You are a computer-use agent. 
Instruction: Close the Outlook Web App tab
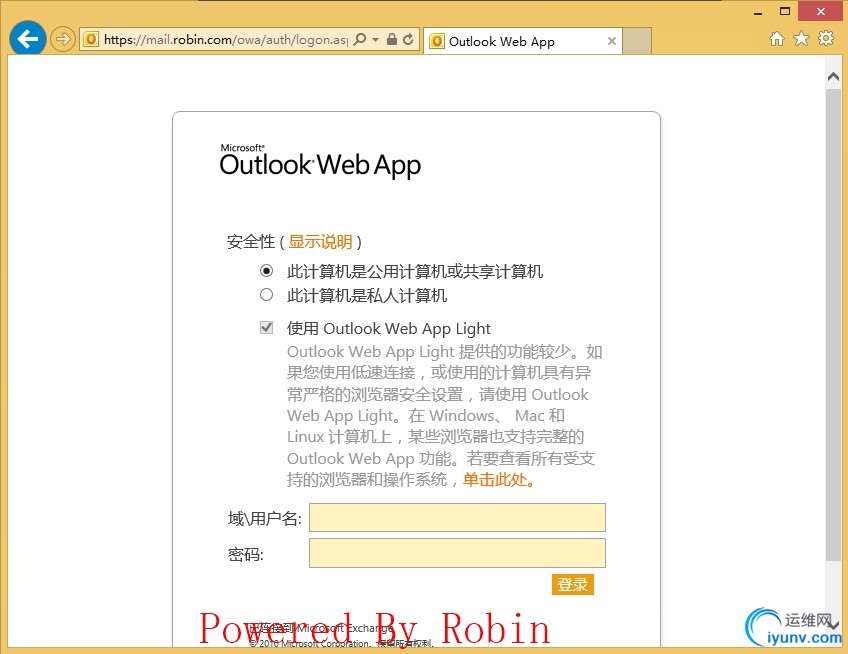[612, 41]
